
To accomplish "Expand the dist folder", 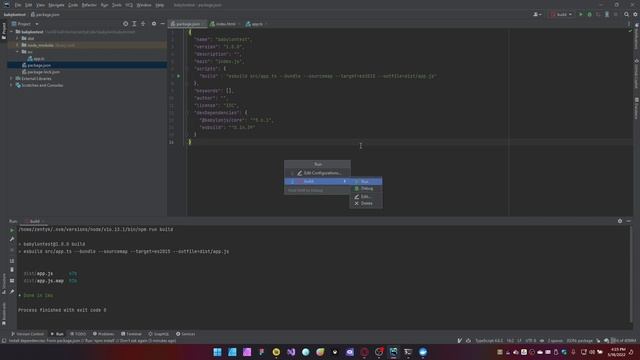I will pos(18,38).
